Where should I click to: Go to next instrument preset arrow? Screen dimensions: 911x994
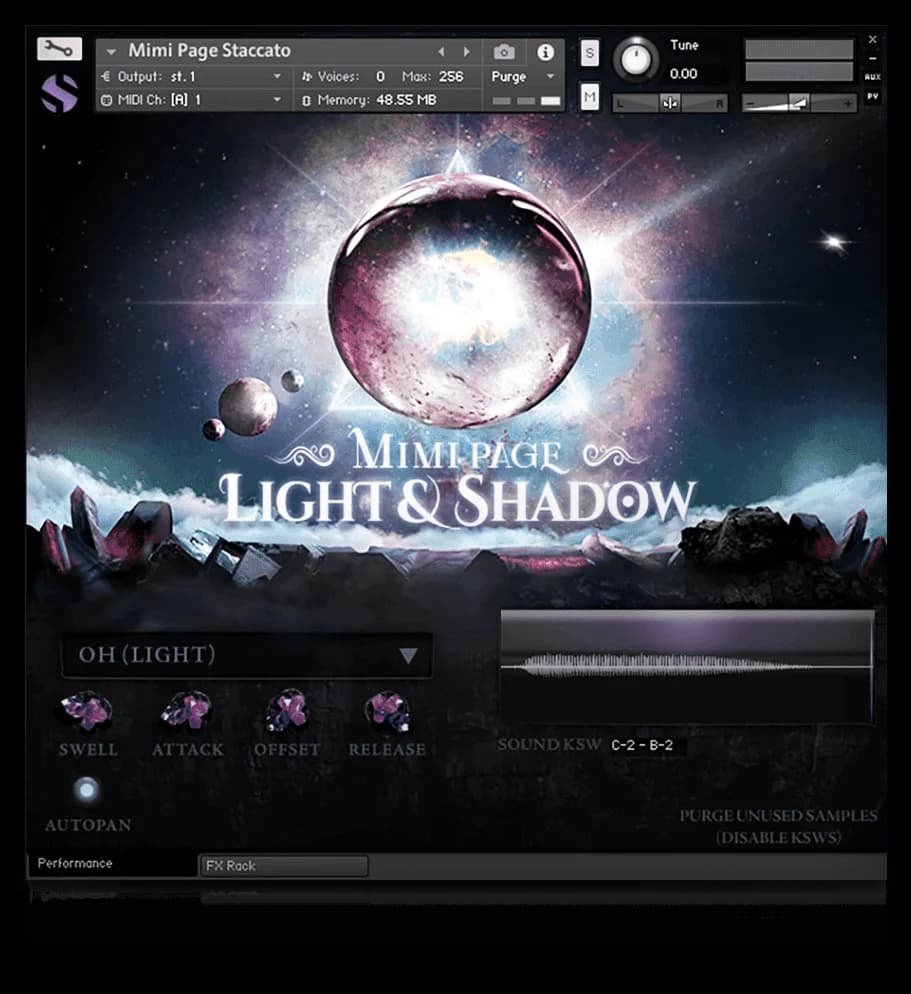coord(466,52)
